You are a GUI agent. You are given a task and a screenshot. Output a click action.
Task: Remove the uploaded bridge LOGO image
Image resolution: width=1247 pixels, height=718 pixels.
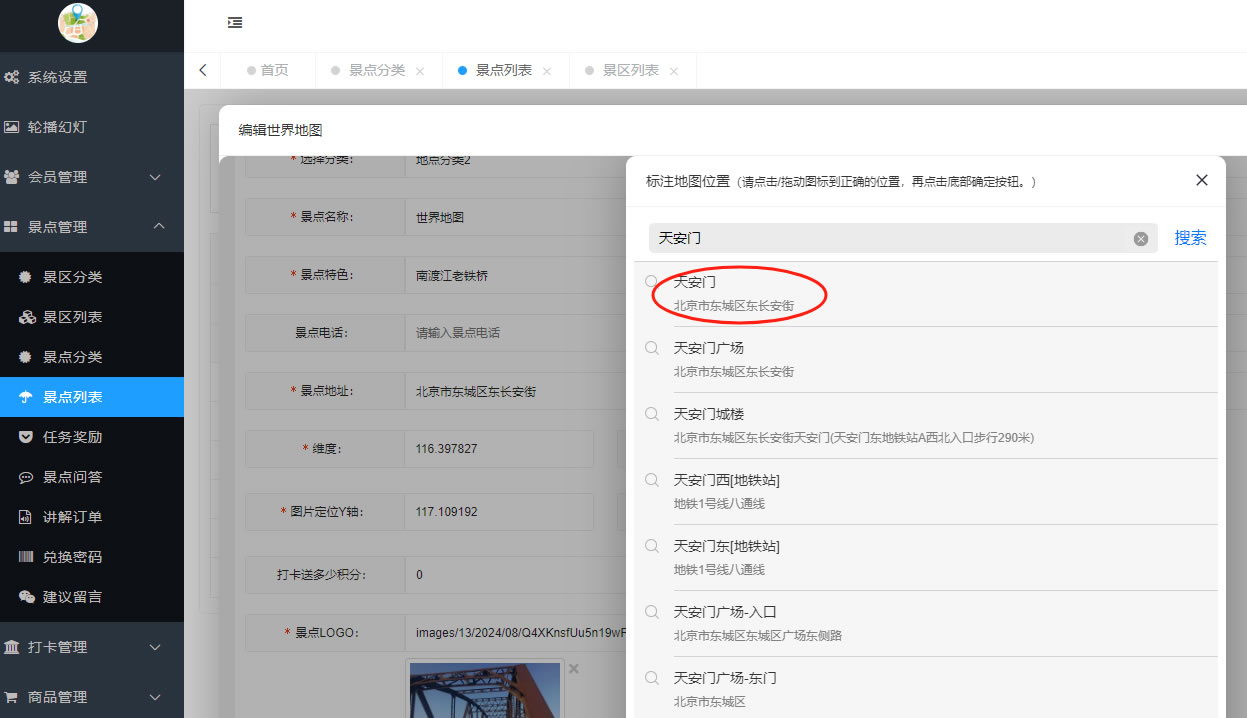pyautogui.click(x=573, y=668)
